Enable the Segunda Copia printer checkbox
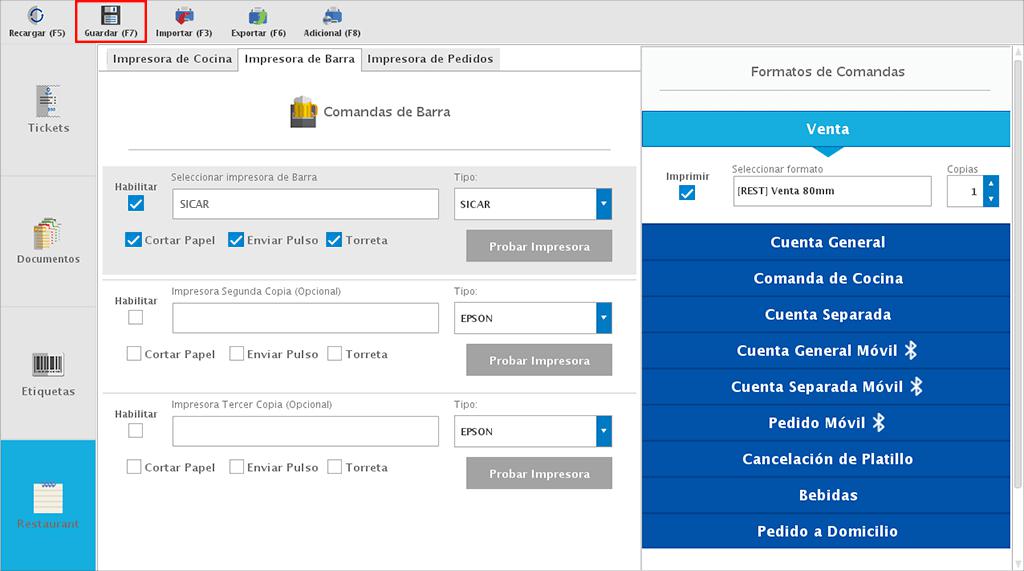 [136, 317]
